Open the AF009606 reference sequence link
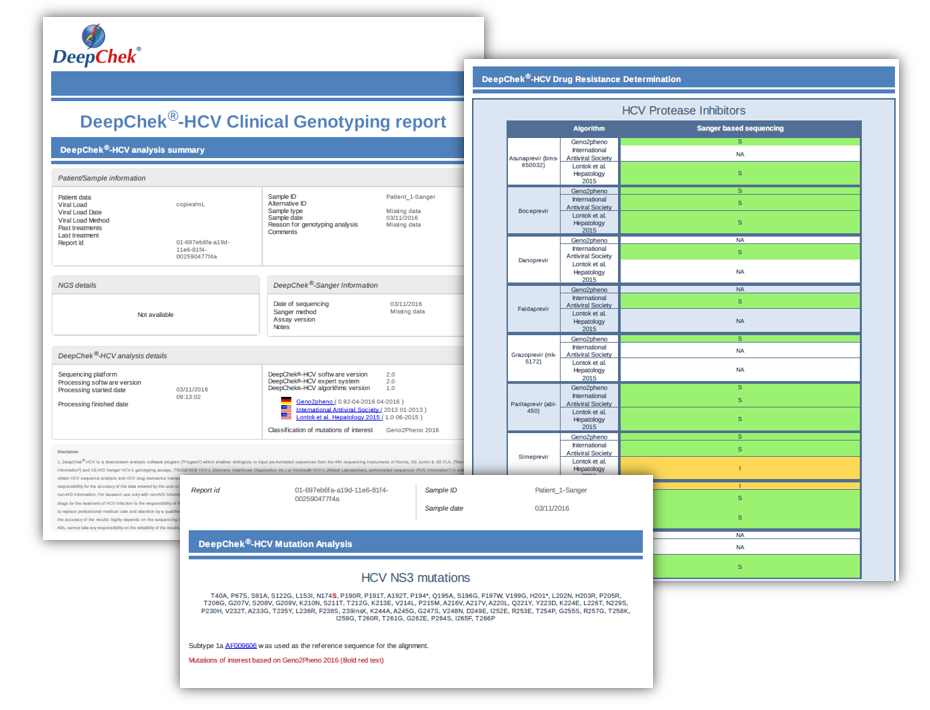The width and height of the screenshot is (930, 710). pos(241,645)
